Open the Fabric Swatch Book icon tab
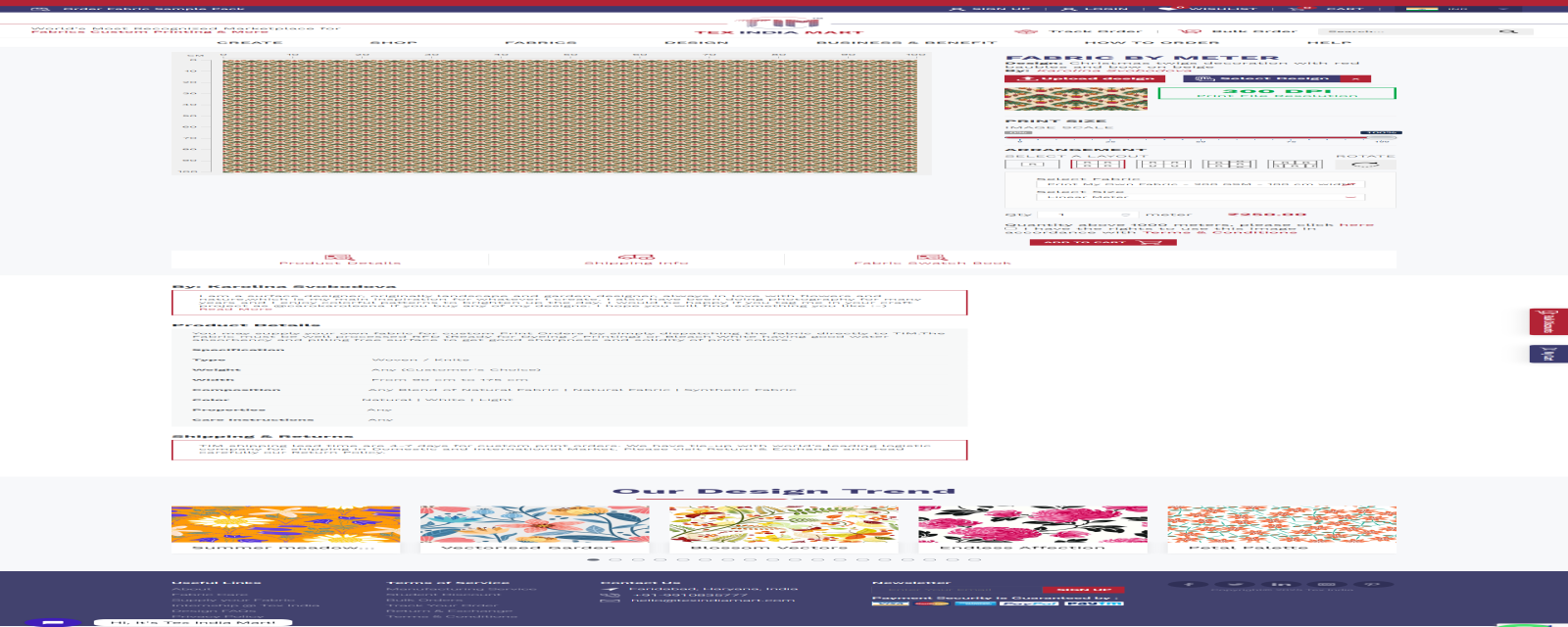The image size is (1568, 627). pos(931,257)
